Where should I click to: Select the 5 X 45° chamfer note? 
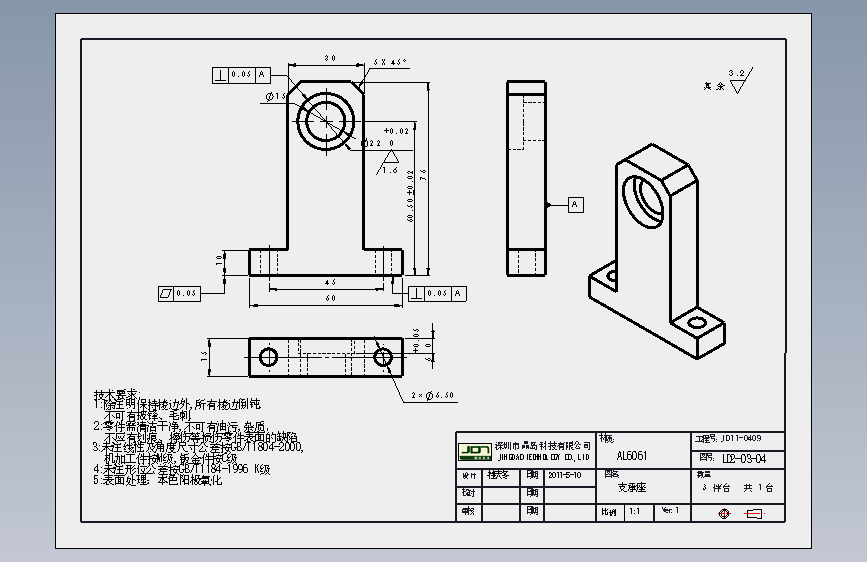(390, 63)
